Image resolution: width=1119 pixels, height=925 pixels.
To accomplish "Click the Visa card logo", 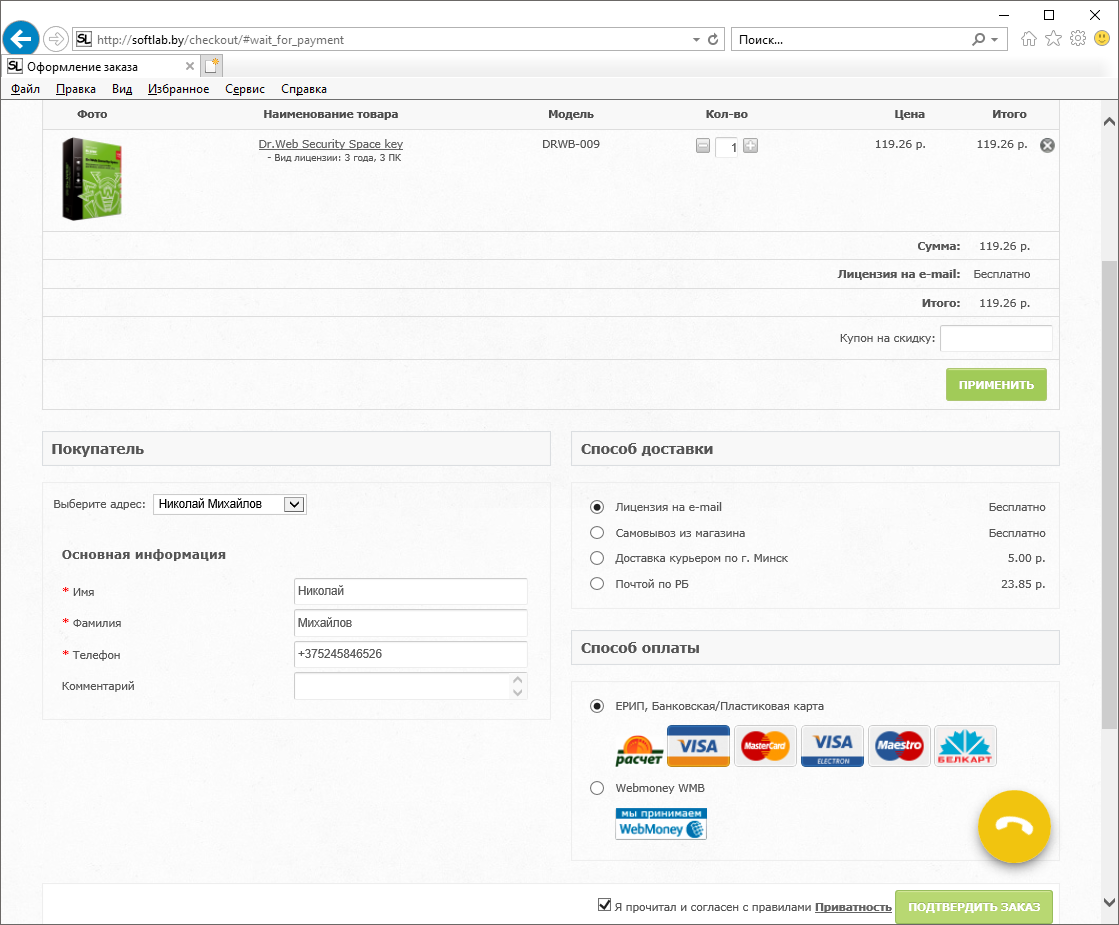I will click(x=698, y=746).
